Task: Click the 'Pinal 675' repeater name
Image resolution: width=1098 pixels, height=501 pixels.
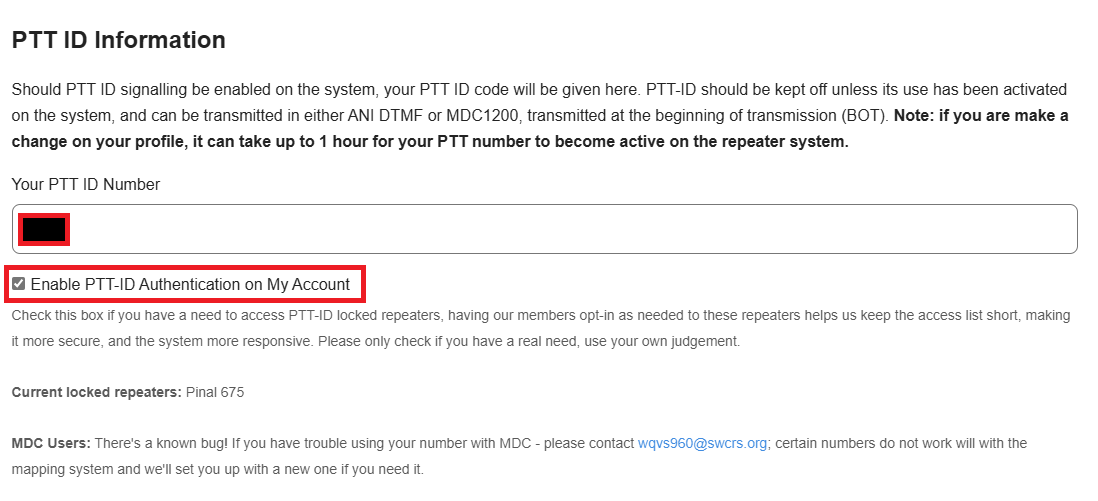Action: (215, 392)
